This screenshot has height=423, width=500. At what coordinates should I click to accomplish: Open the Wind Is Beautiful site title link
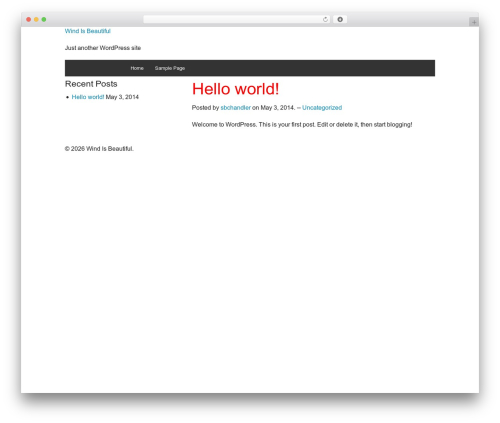click(88, 31)
